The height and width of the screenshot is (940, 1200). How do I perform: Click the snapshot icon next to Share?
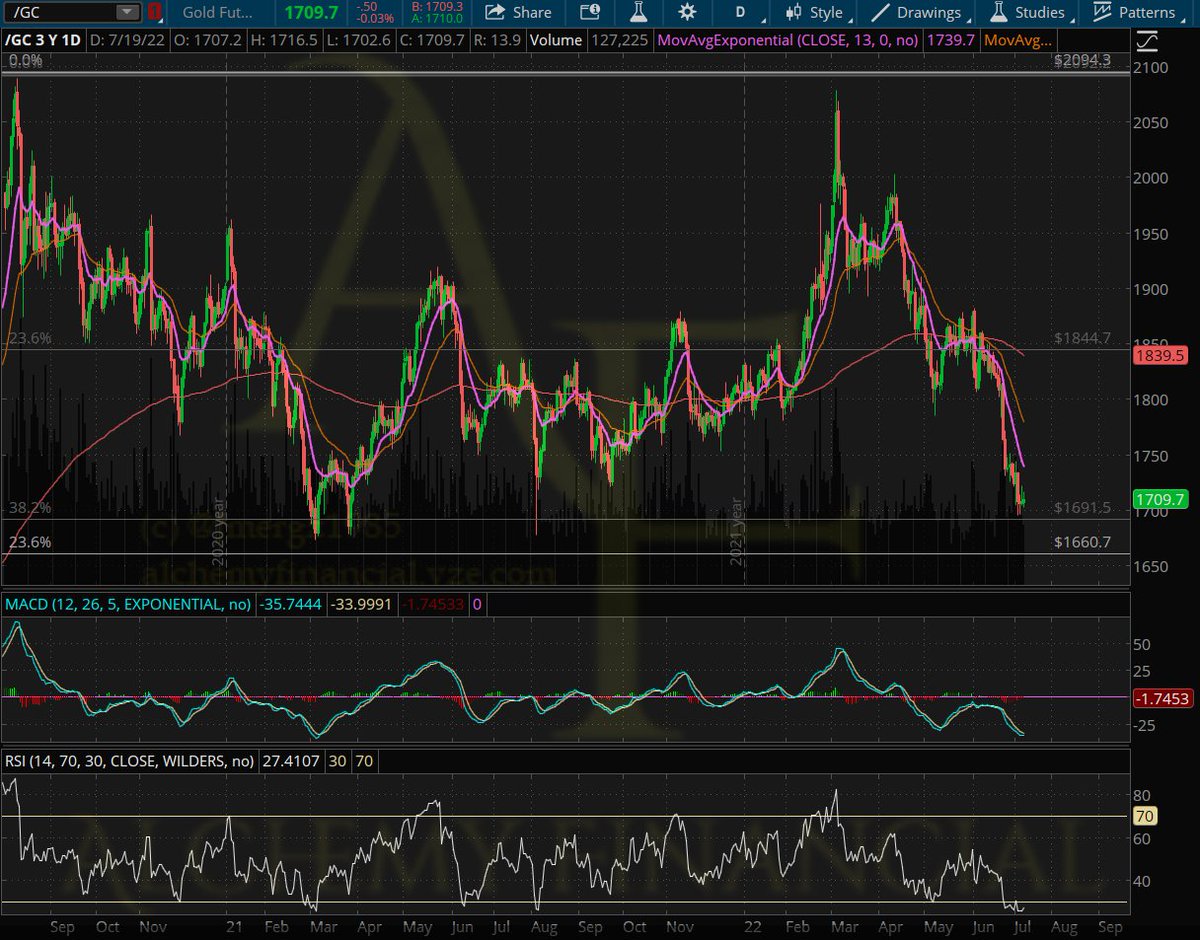(x=590, y=13)
